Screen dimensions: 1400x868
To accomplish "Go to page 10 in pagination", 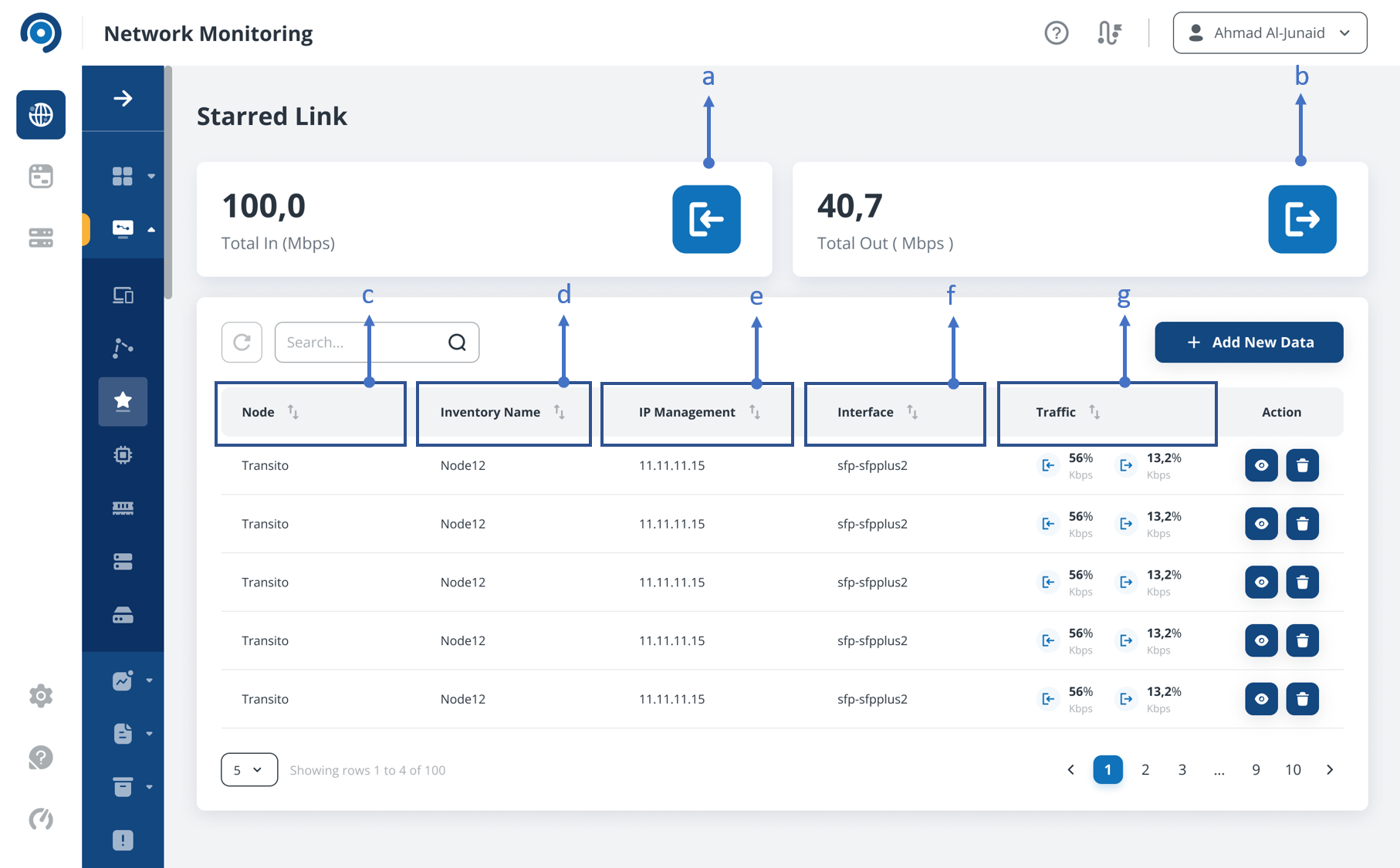I will 1293,770.
